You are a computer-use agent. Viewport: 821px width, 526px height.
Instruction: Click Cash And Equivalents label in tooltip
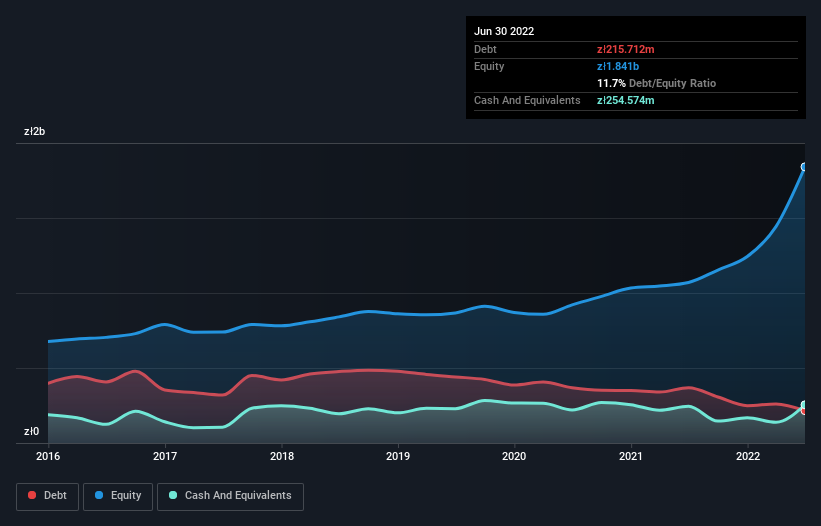pos(527,100)
